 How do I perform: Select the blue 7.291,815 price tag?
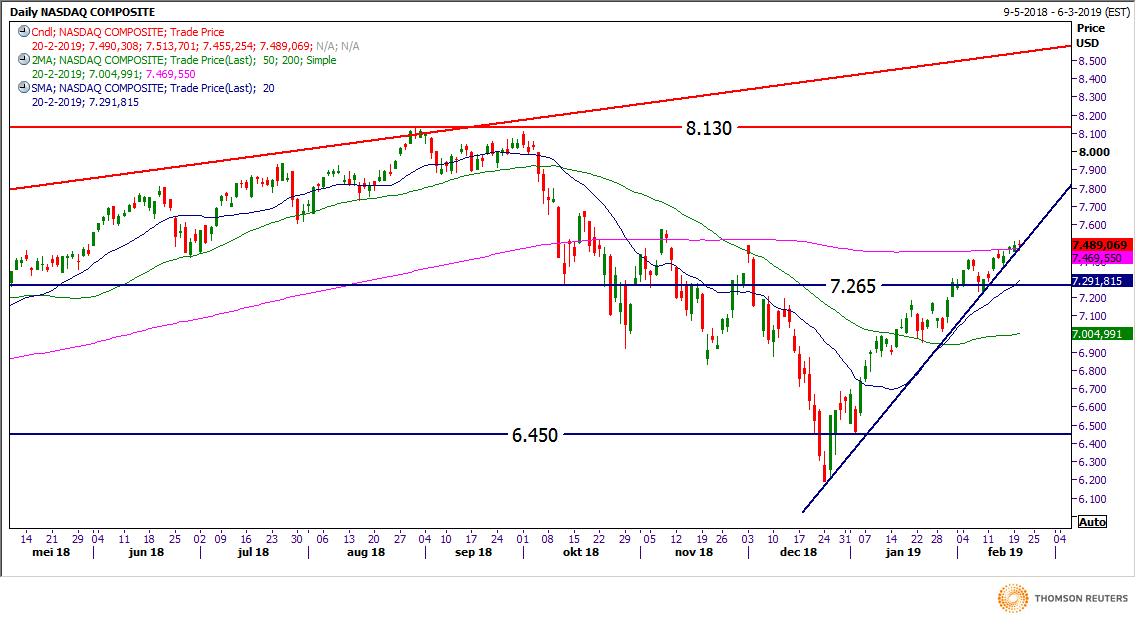tap(1099, 281)
